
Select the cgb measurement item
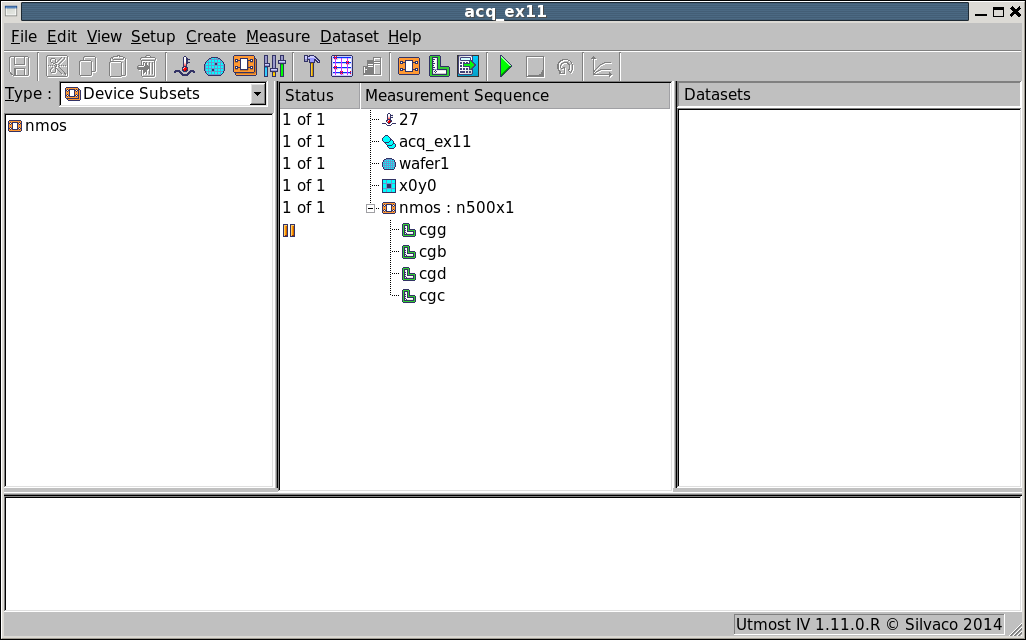pos(433,252)
